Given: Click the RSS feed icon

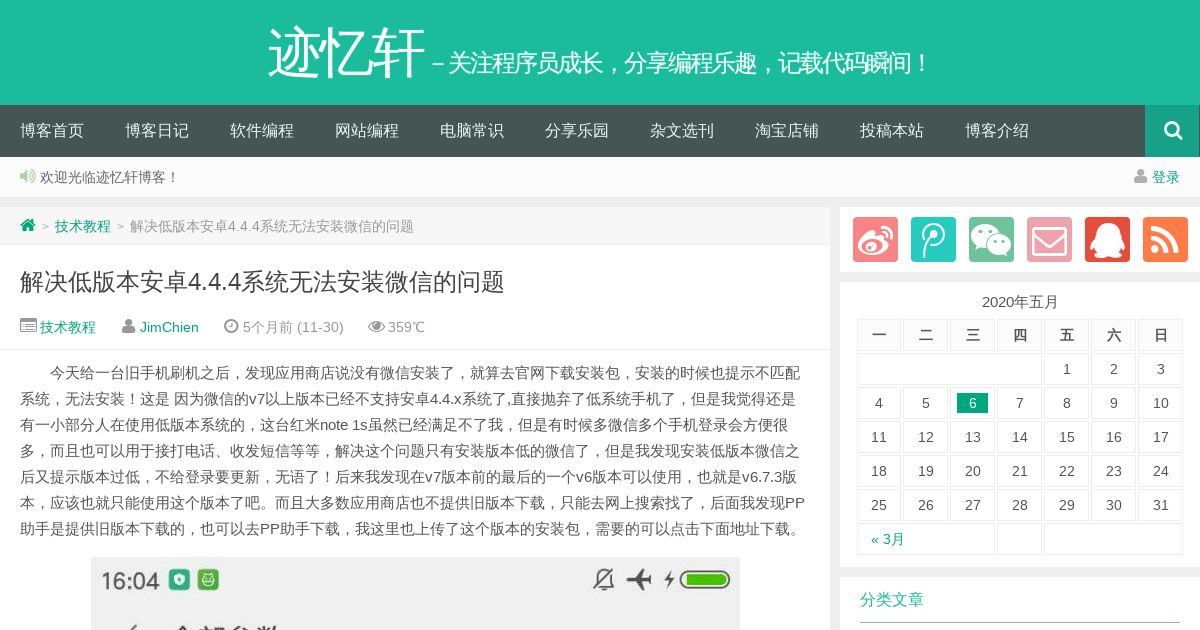Looking at the screenshot, I should (1165, 240).
